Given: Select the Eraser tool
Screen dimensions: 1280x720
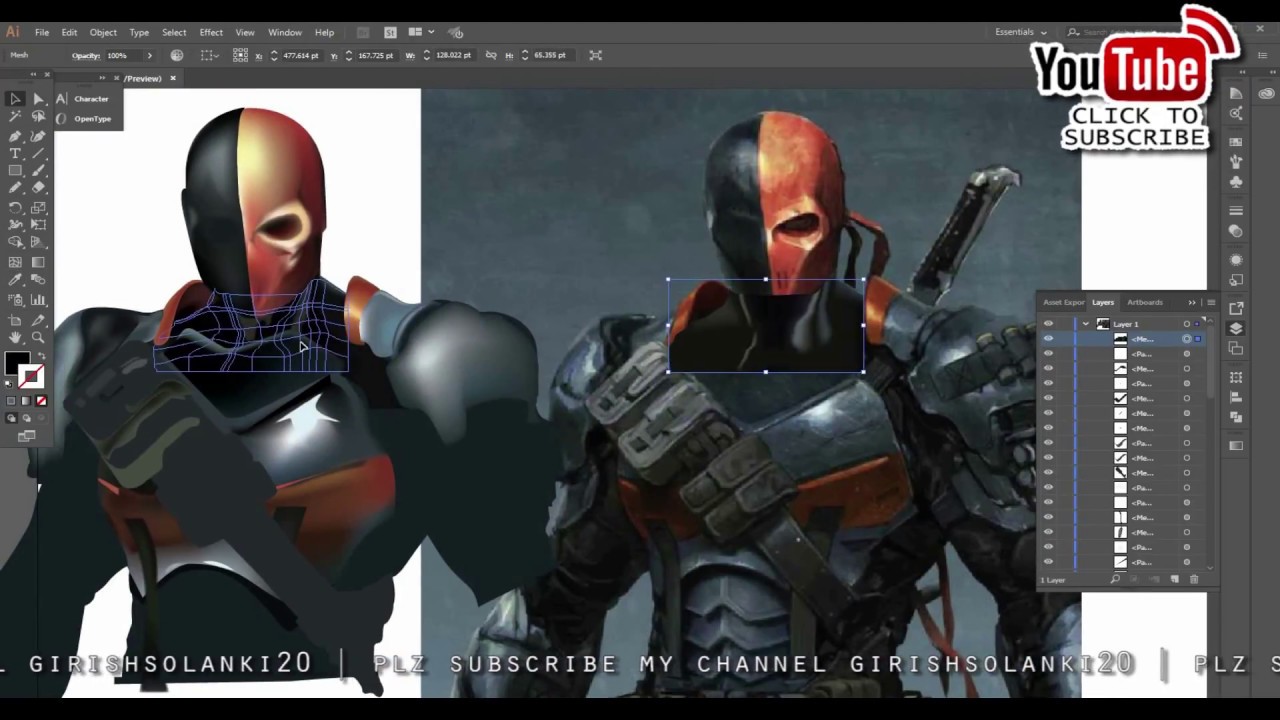Looking at the screenshot, I should pyautogui.click(x=38, y=188).
